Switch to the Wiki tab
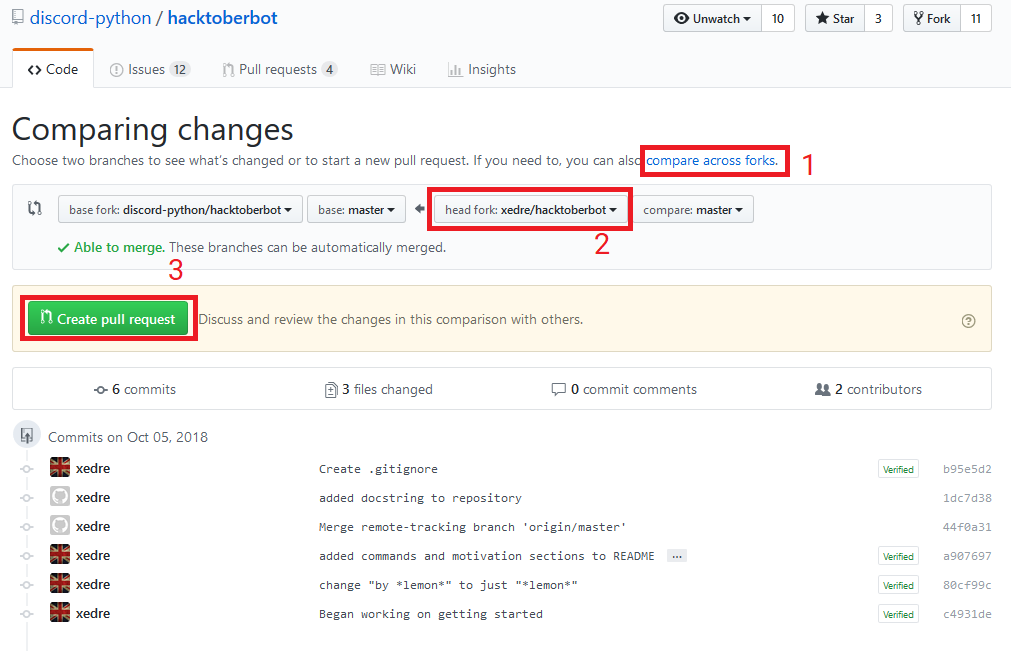Image resolution: width=1011 pixels, height=655 pixels. click(393, 70)
